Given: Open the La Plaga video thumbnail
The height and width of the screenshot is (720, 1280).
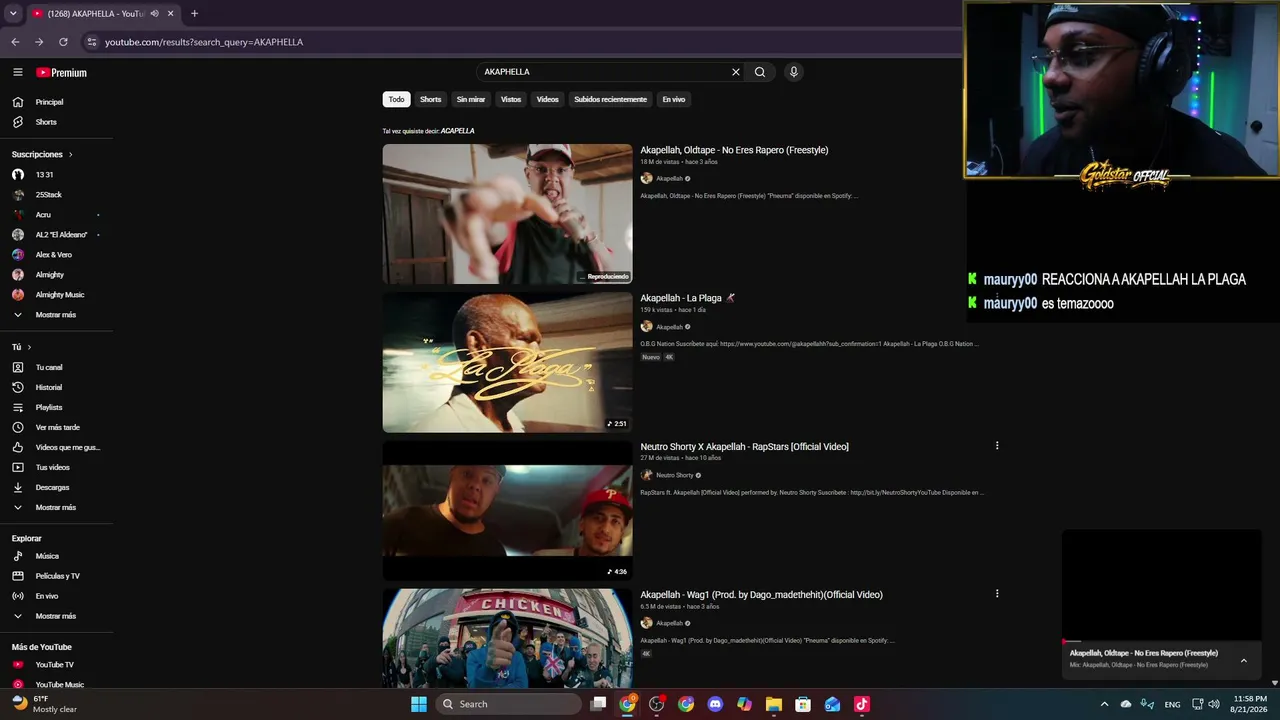Looking at the screenshot, I should coord(507,362).
